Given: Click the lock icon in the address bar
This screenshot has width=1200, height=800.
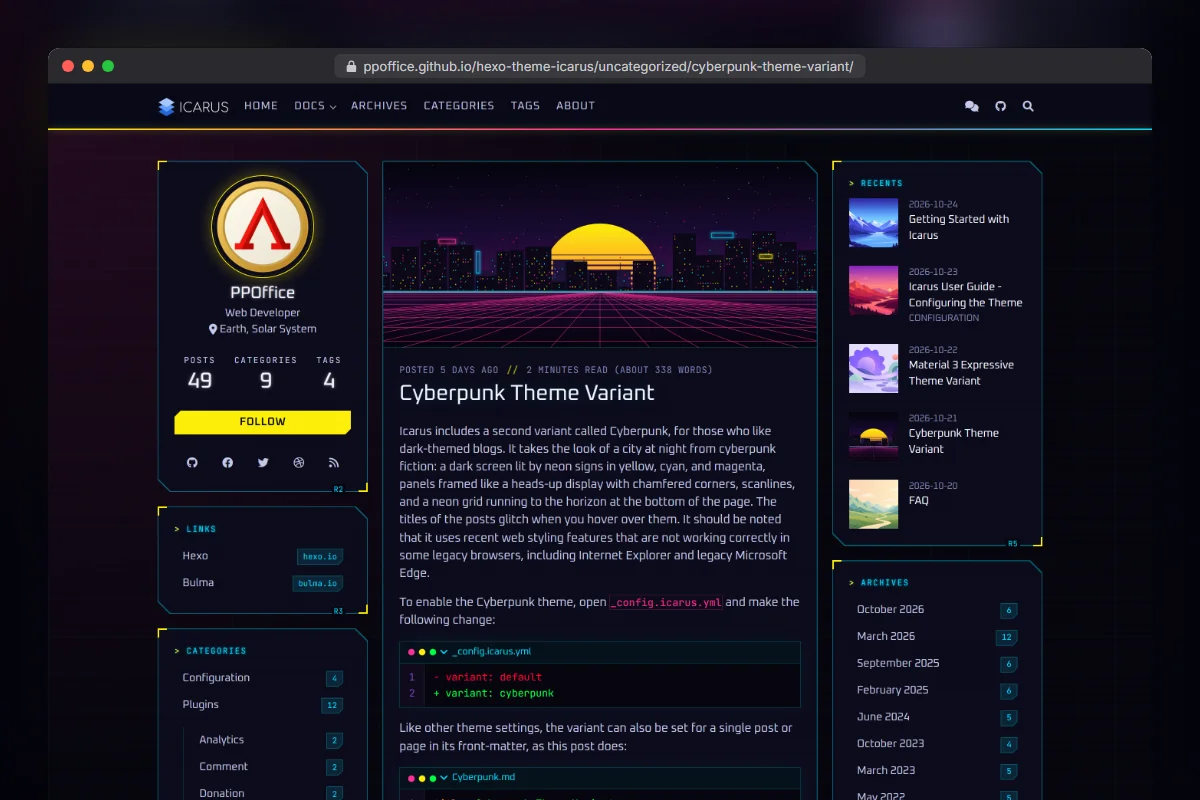Looking at the screenshot, I should pos(350,67).
